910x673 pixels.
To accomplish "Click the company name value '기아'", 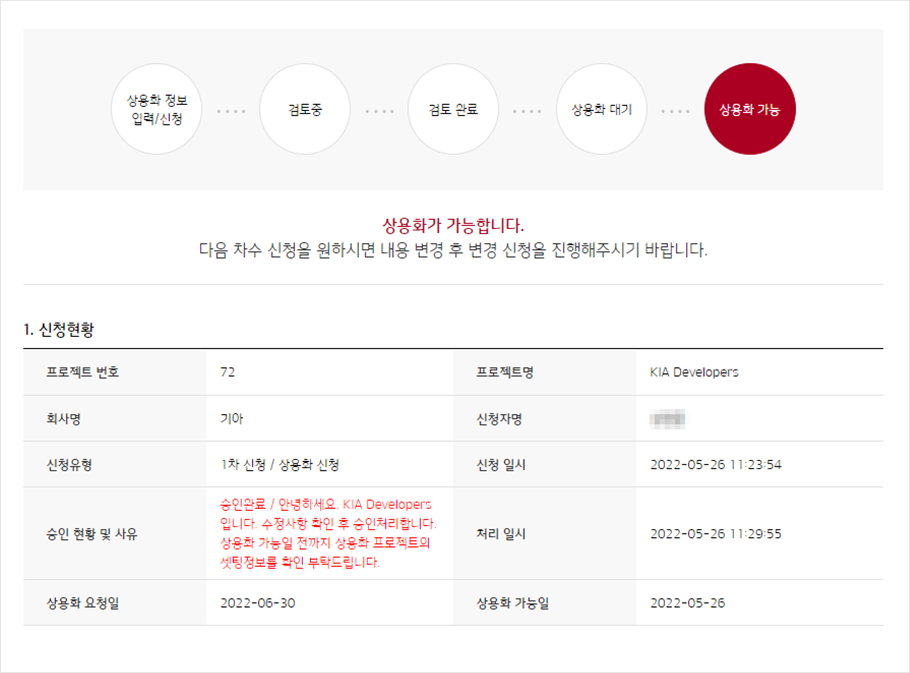I will (x=231, y=418).
